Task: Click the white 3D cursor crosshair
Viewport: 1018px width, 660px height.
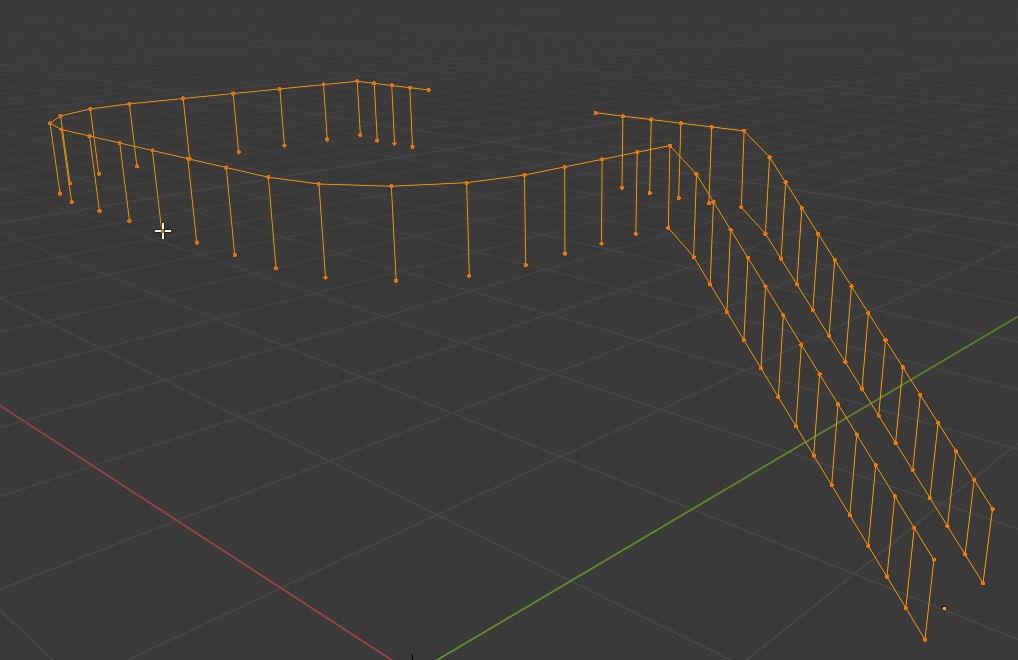Action: (x=163, y=230)
